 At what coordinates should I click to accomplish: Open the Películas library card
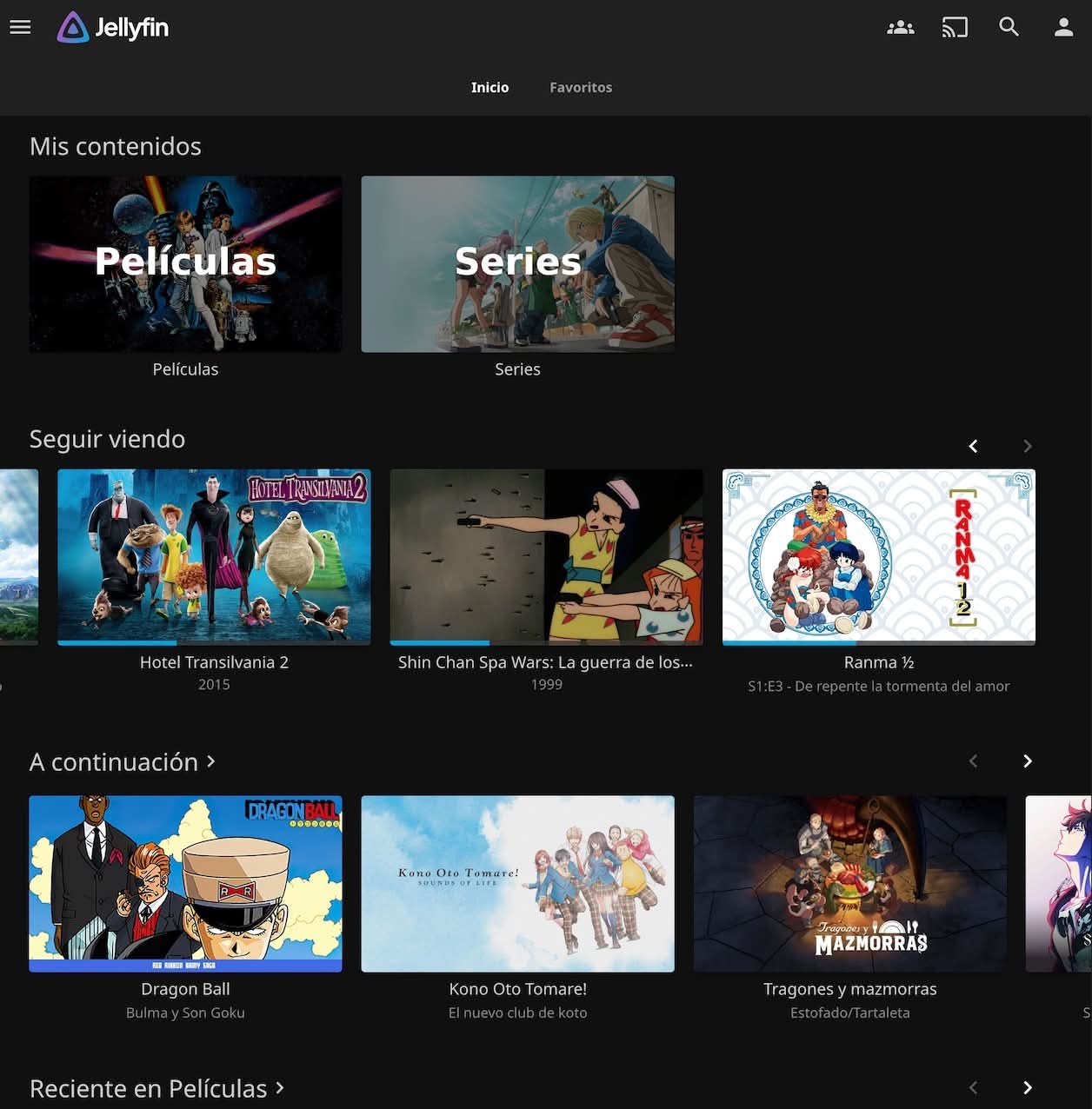(185, 264)
